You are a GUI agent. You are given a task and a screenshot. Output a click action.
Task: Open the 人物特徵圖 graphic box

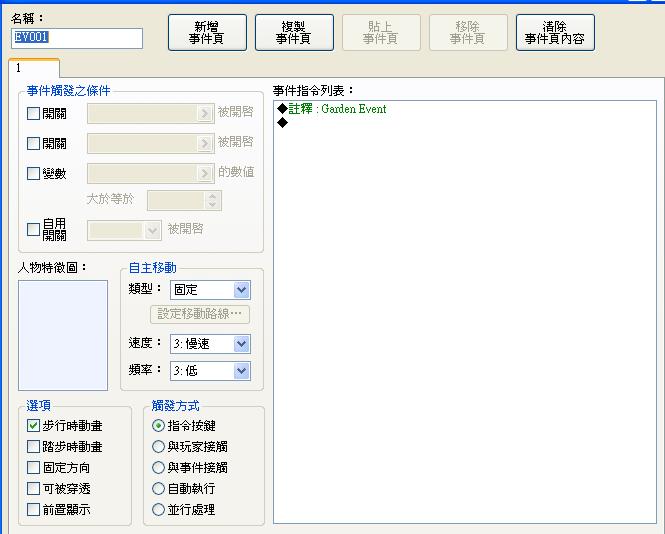[63, 335]
